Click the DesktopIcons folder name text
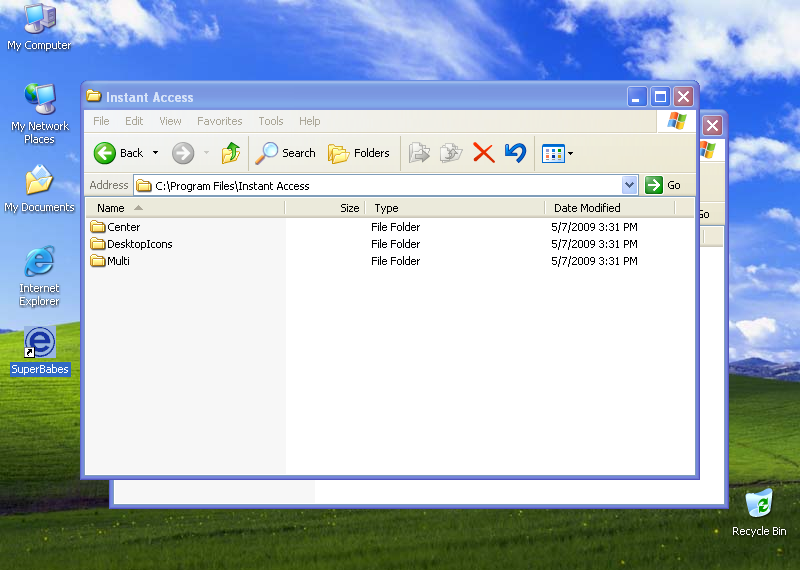The width and height of the screenshot is (800, 570). pyautogui.click(x=140, y=244)
